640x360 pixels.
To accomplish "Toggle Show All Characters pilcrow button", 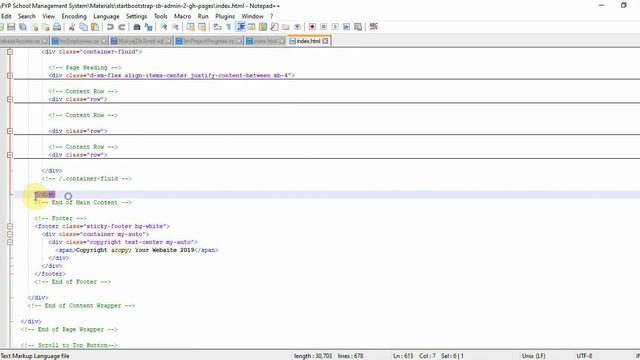I will (x=229, y=27).
